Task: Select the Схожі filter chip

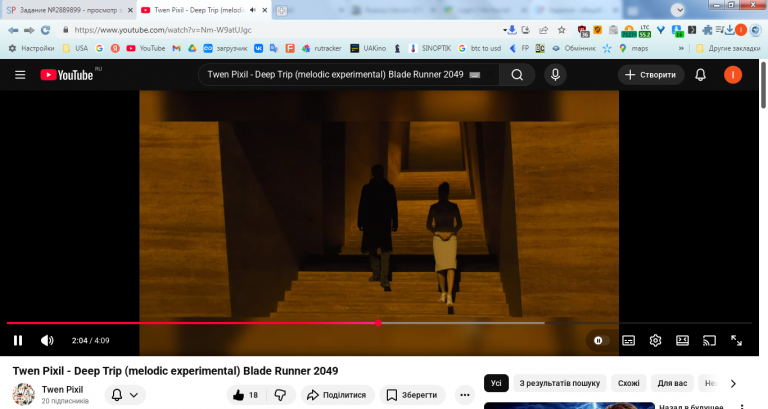Action: click(628, 383)
